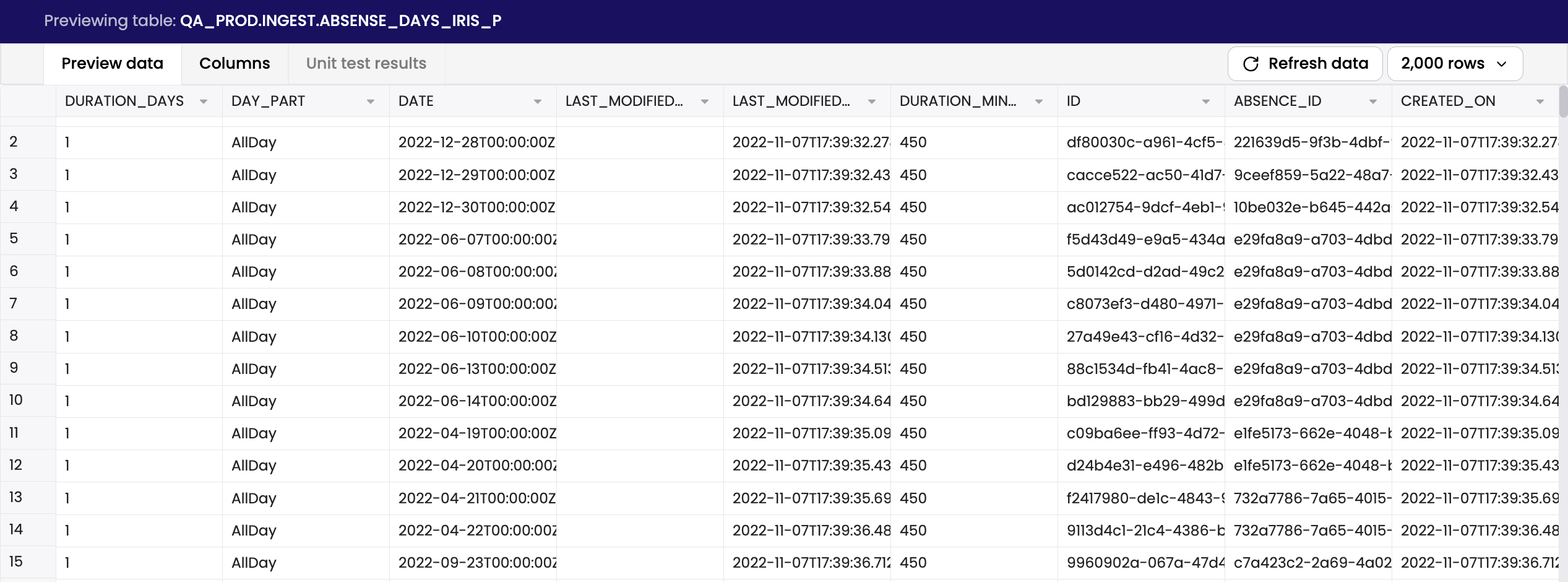Screen dimensions: 1568x582
Task: Click the AllDay cell in row 3
Action: coord(306,175)
